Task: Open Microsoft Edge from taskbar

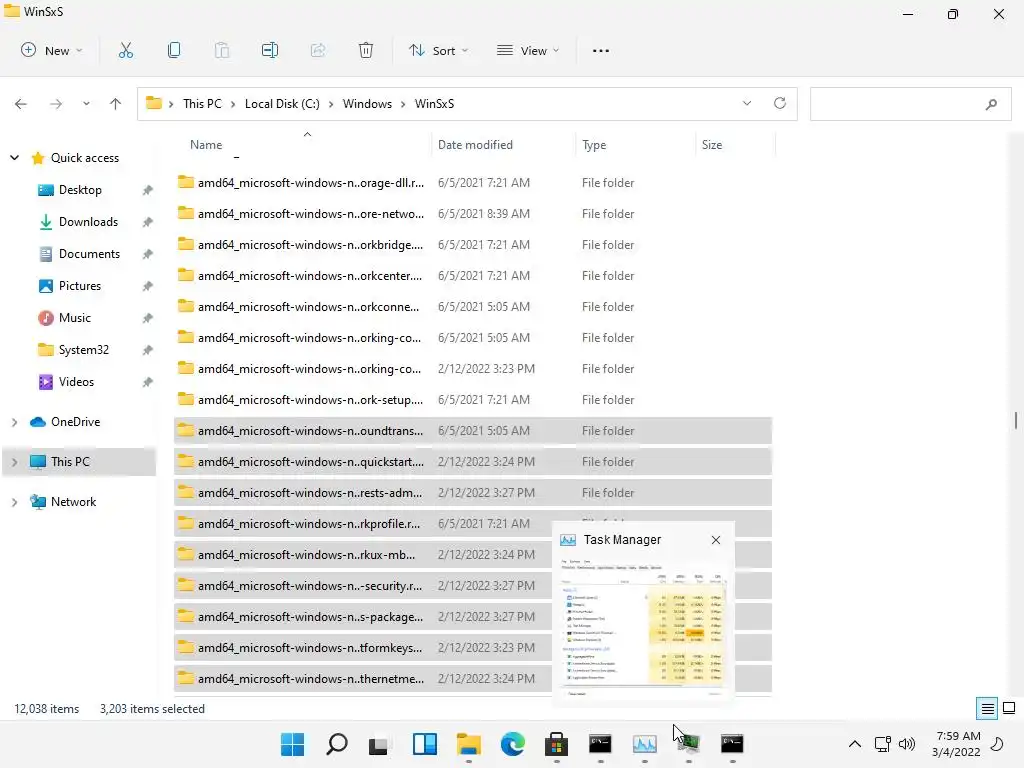Action: (513, 744)
